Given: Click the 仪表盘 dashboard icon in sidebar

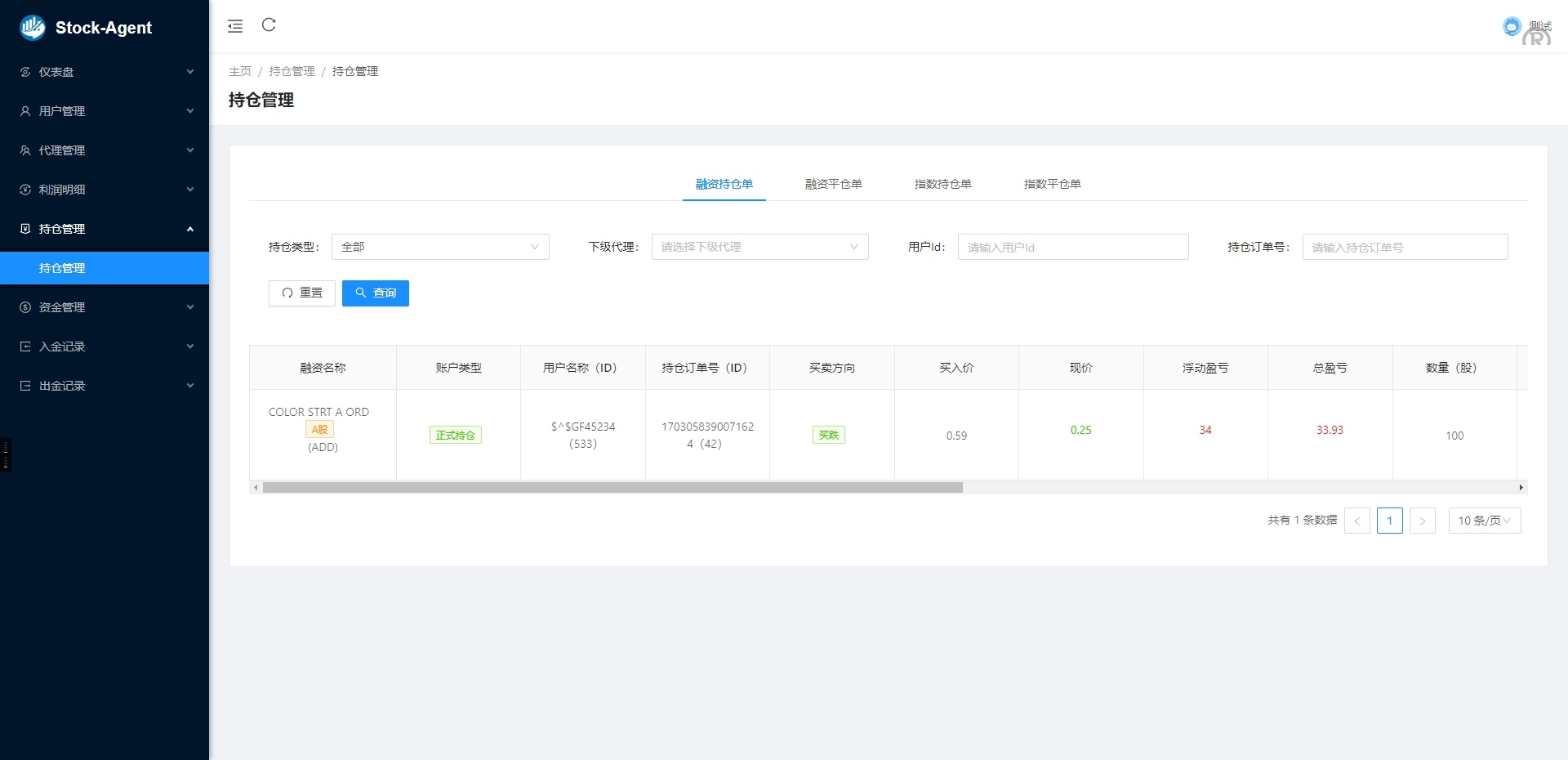Looking at the screenshot, I should (x=25, y=72).
